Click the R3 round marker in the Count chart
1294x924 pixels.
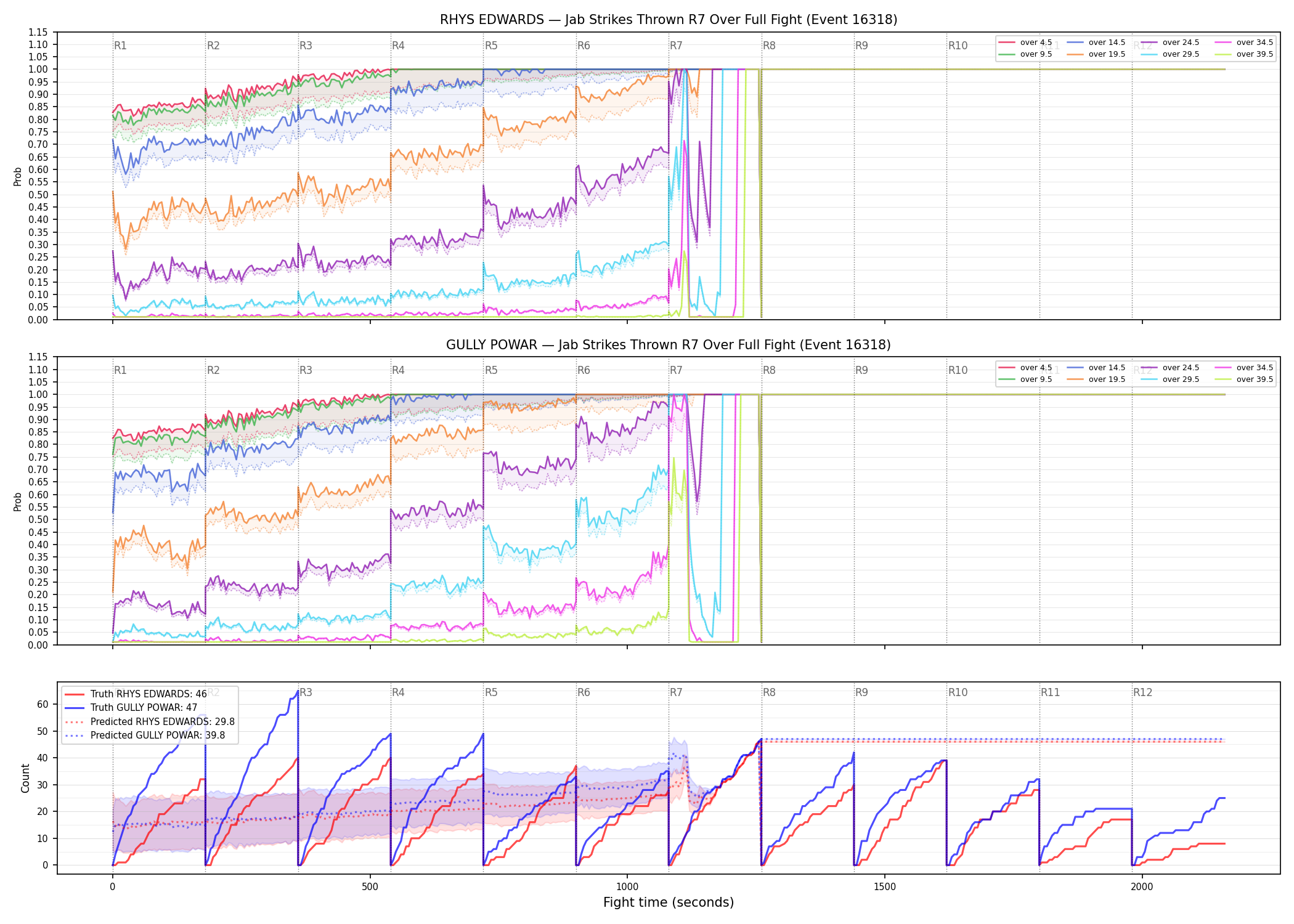[x=306, y=692]
